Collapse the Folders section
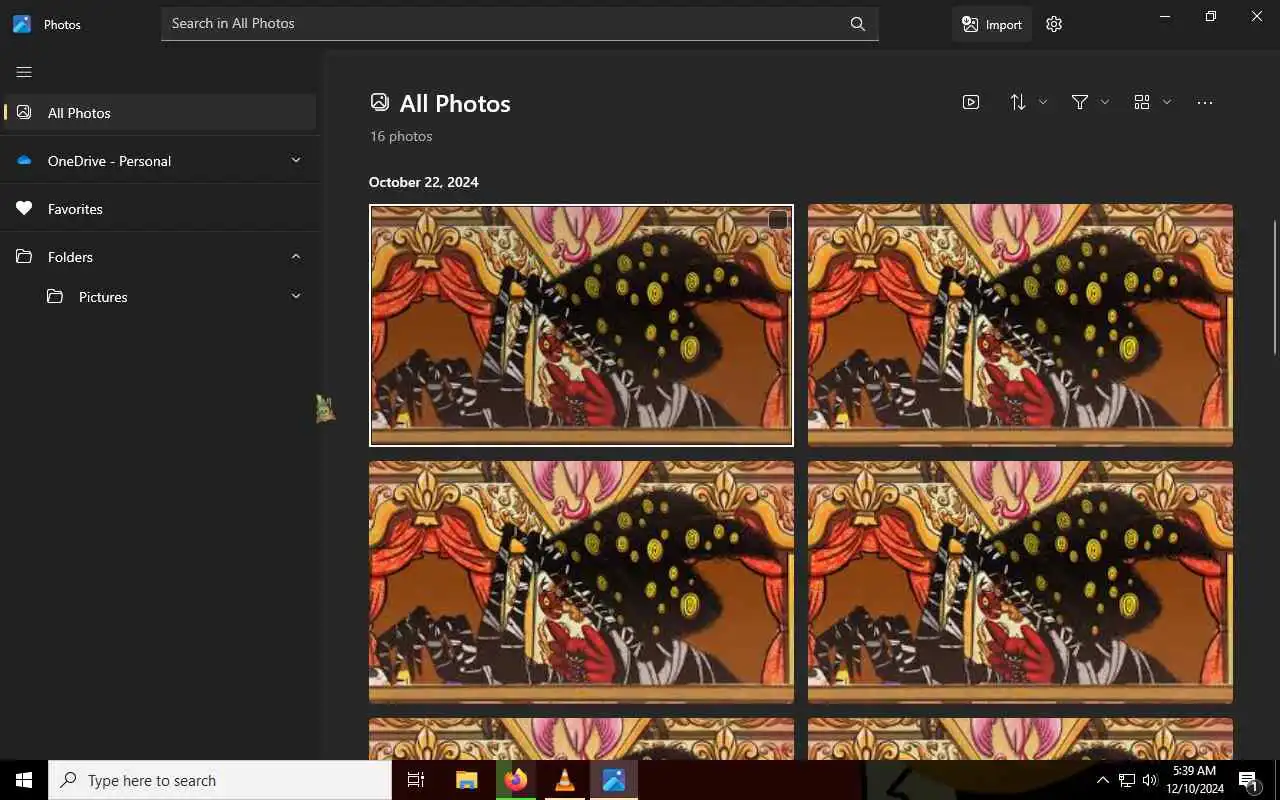 (296, 257)
